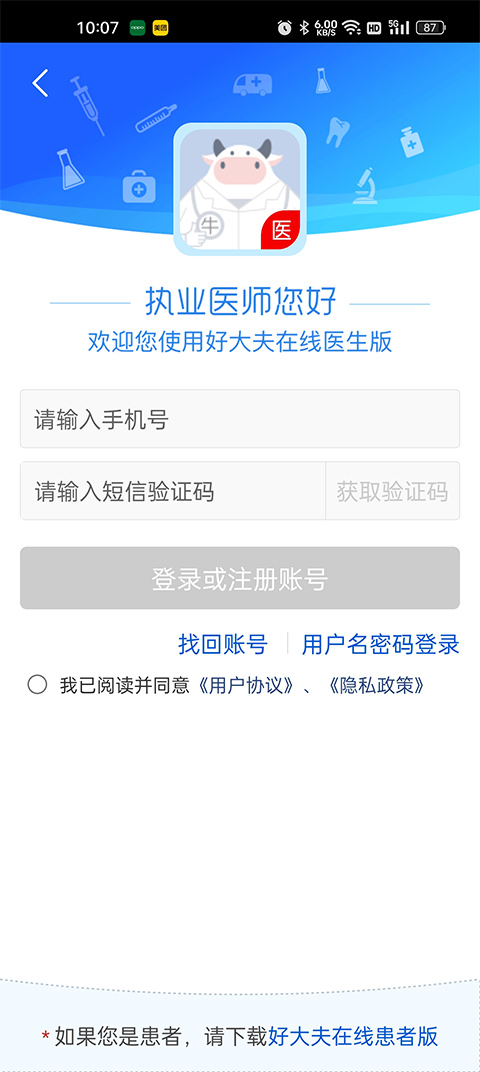Image resolution: width=480 pixels, height=1072 pixels.
Task: Focus the phone number input field
Action: [240, 419]
